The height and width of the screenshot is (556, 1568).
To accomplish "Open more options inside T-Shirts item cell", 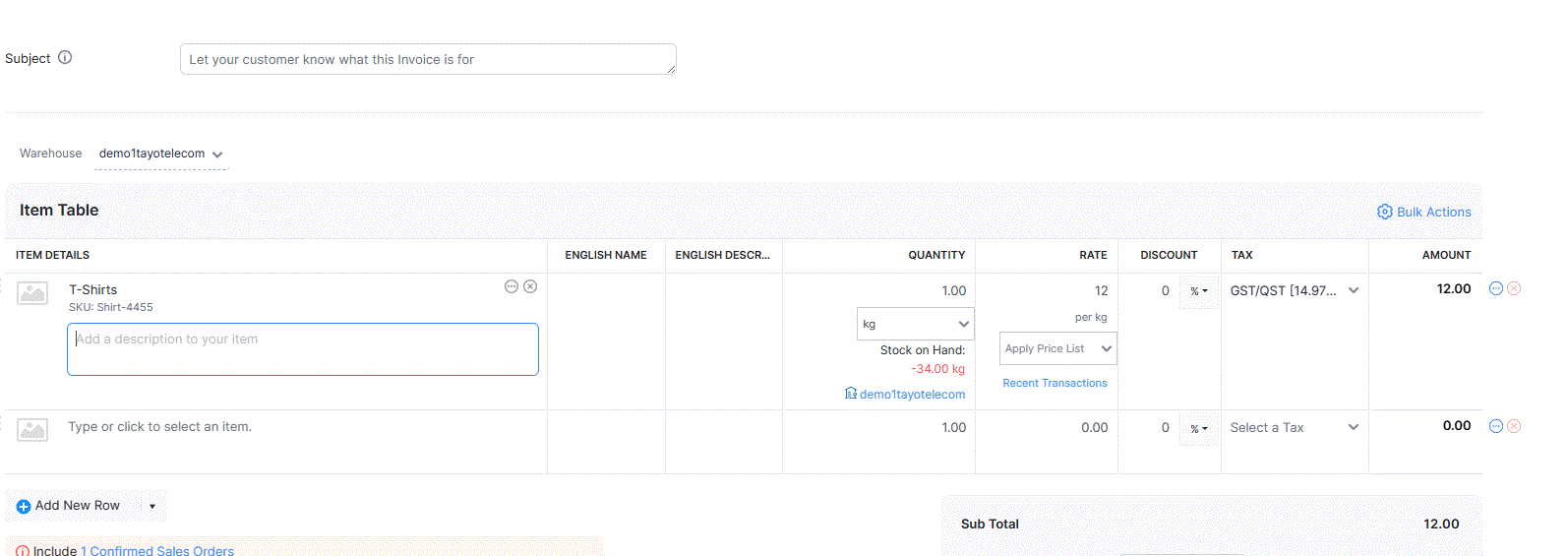I will (512, 286).
